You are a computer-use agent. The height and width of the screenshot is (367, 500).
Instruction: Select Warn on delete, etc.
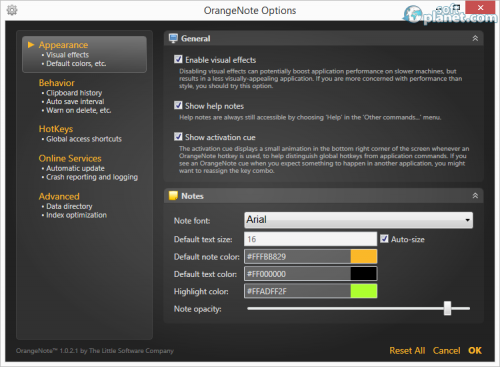(79, 110)
